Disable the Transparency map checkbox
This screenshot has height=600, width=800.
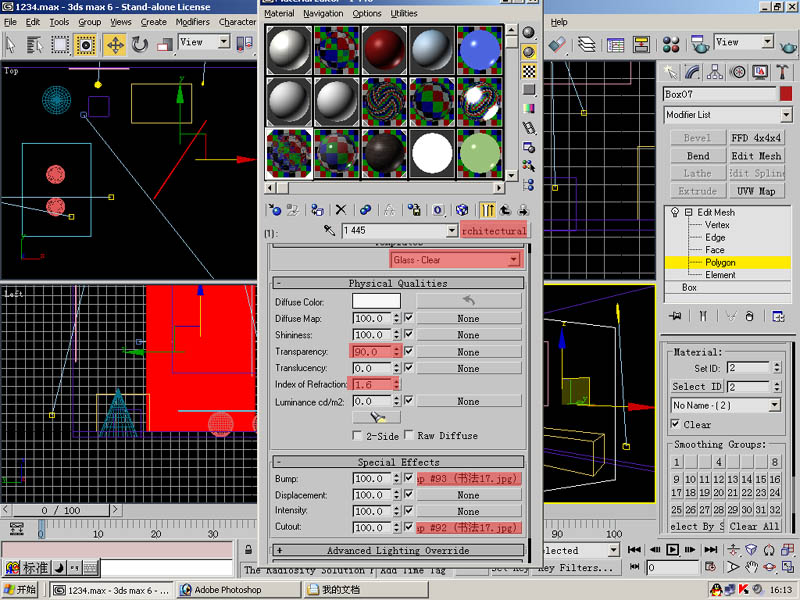tap(409, 351)
